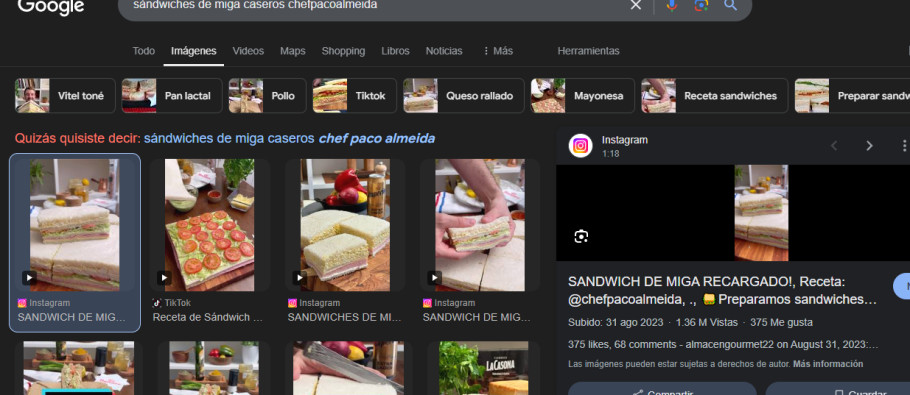910x395 pixels.
Task: Open the third result with sandwich blocks thumbnail
Action: click(x=345, y=225)
